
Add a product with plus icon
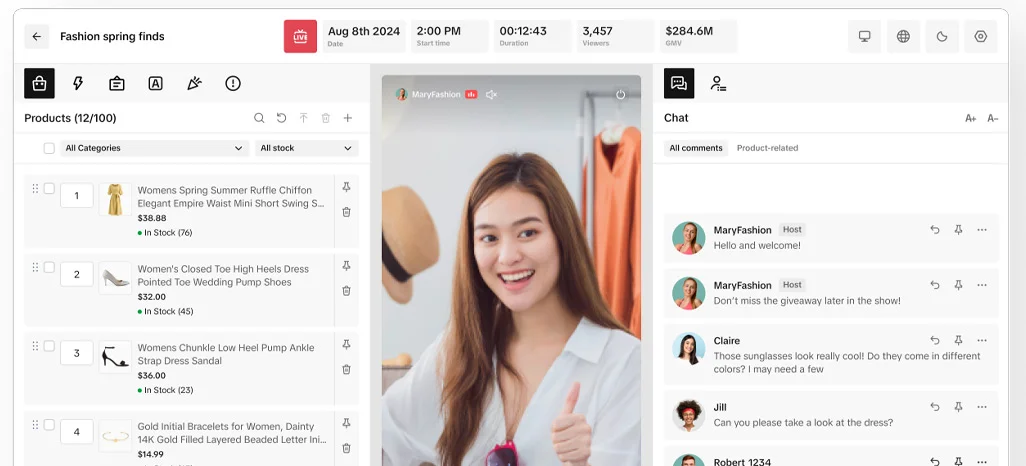(x=348, y=118)
